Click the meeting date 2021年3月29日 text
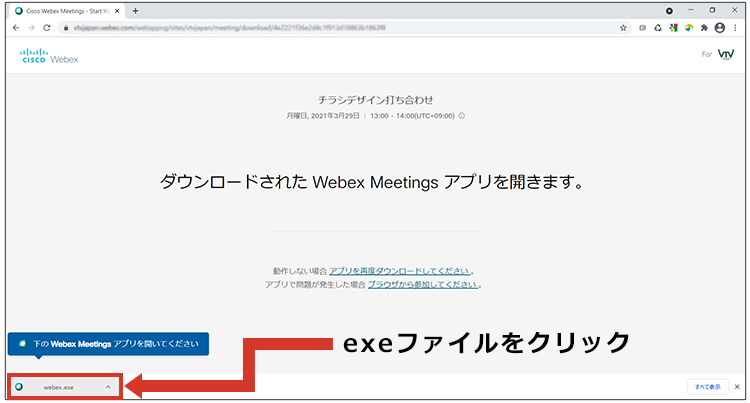Image resolution: width=750 pixels, height=403 pixels. point(335,116)
